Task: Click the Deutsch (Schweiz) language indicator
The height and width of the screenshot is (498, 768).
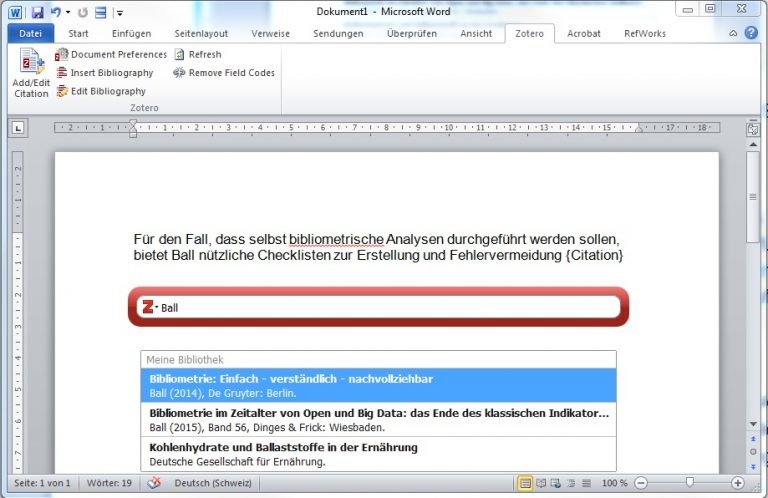Action: coord(213,483)
